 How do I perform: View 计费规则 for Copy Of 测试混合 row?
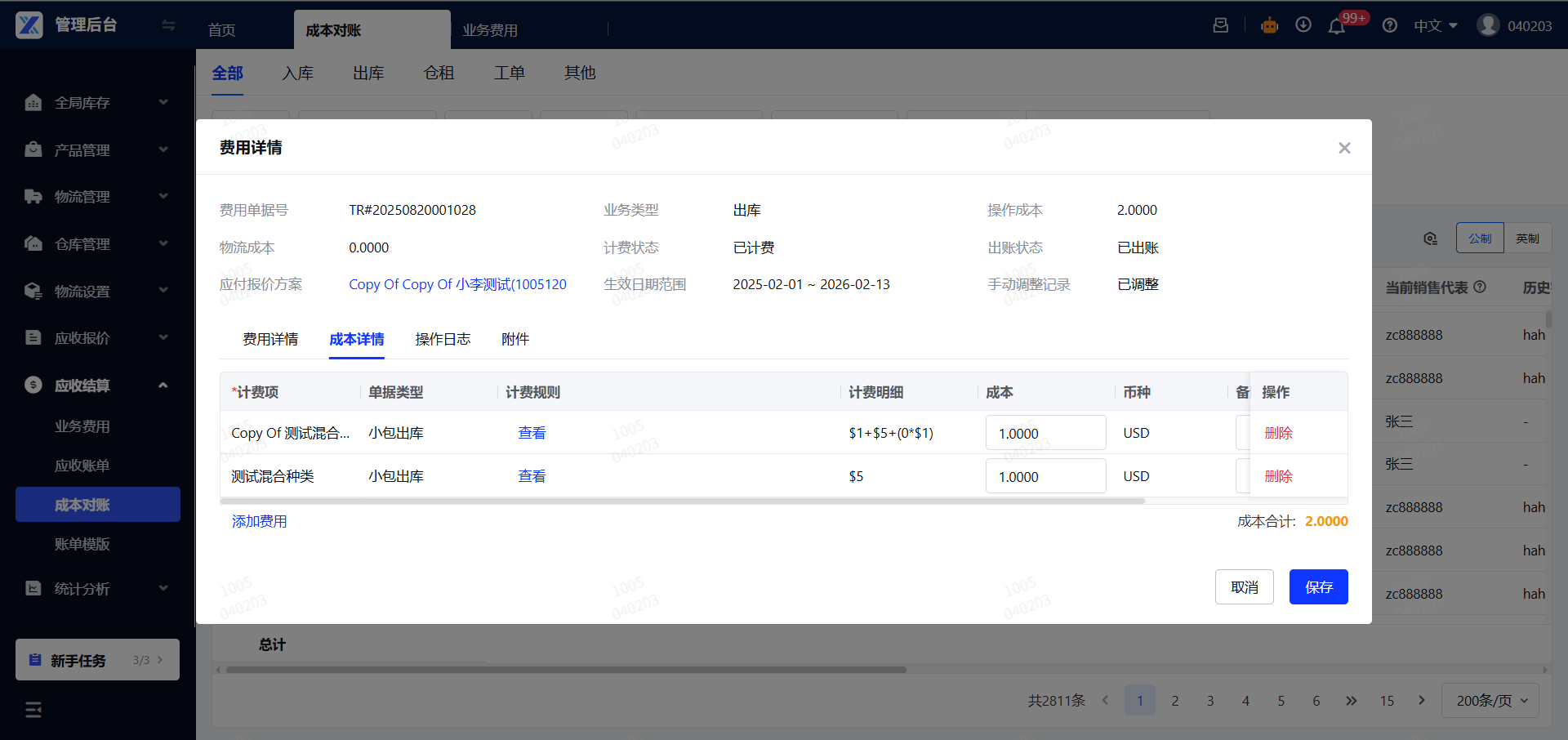(532, 433)
